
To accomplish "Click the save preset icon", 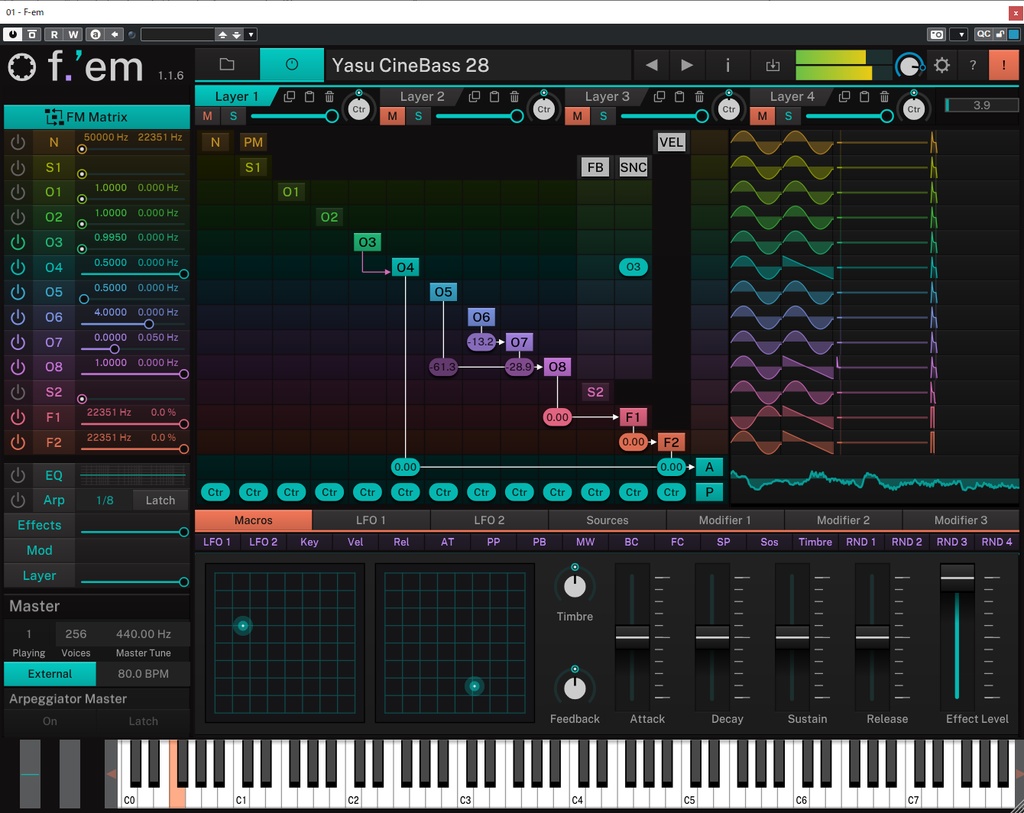I will [x=772, y=64].
